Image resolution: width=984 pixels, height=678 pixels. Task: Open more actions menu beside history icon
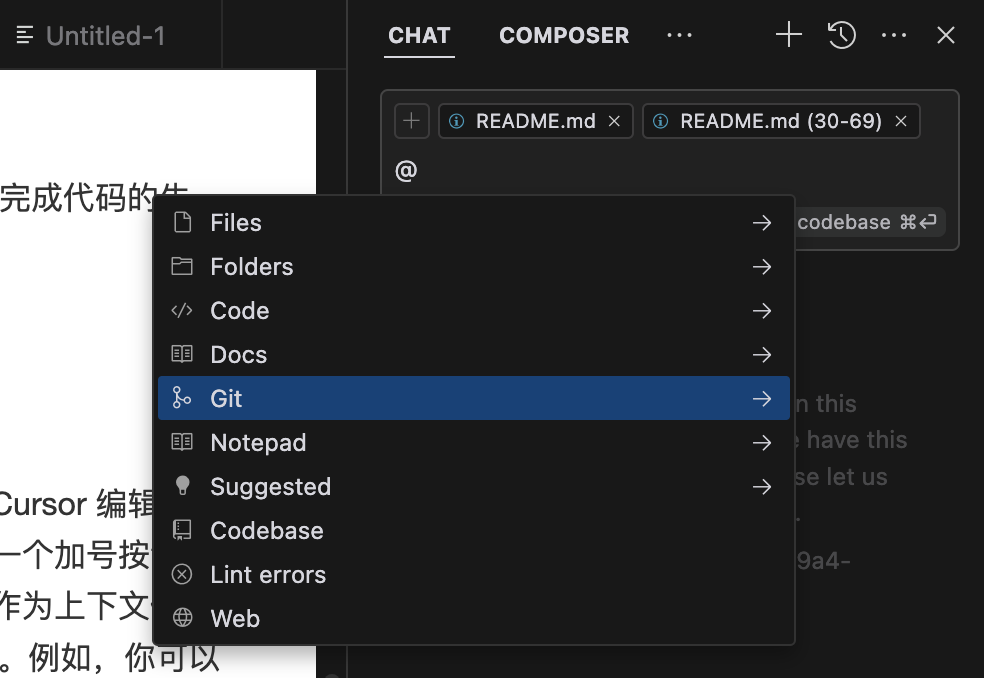[x=894, y=35]
